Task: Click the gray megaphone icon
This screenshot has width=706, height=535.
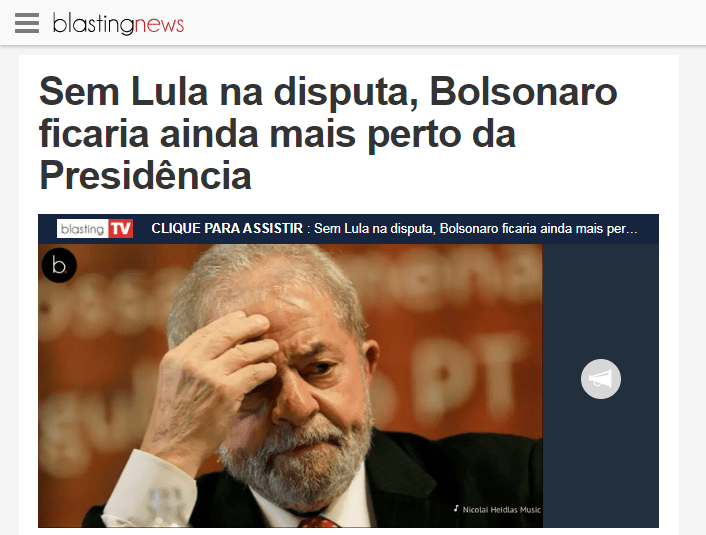Action: pos(601,379)
